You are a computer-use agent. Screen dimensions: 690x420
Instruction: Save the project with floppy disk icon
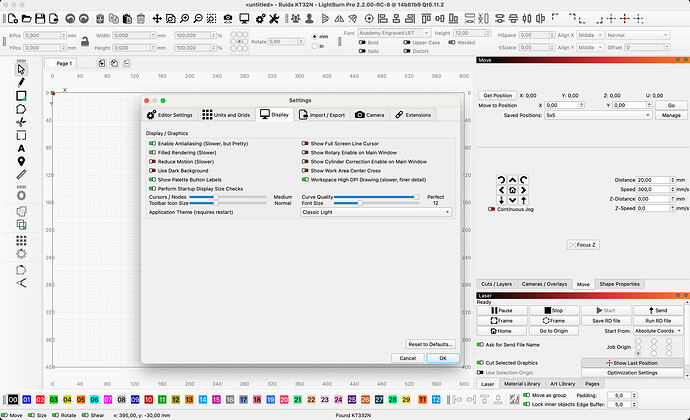pyautogui.click(x=40, y=18)
